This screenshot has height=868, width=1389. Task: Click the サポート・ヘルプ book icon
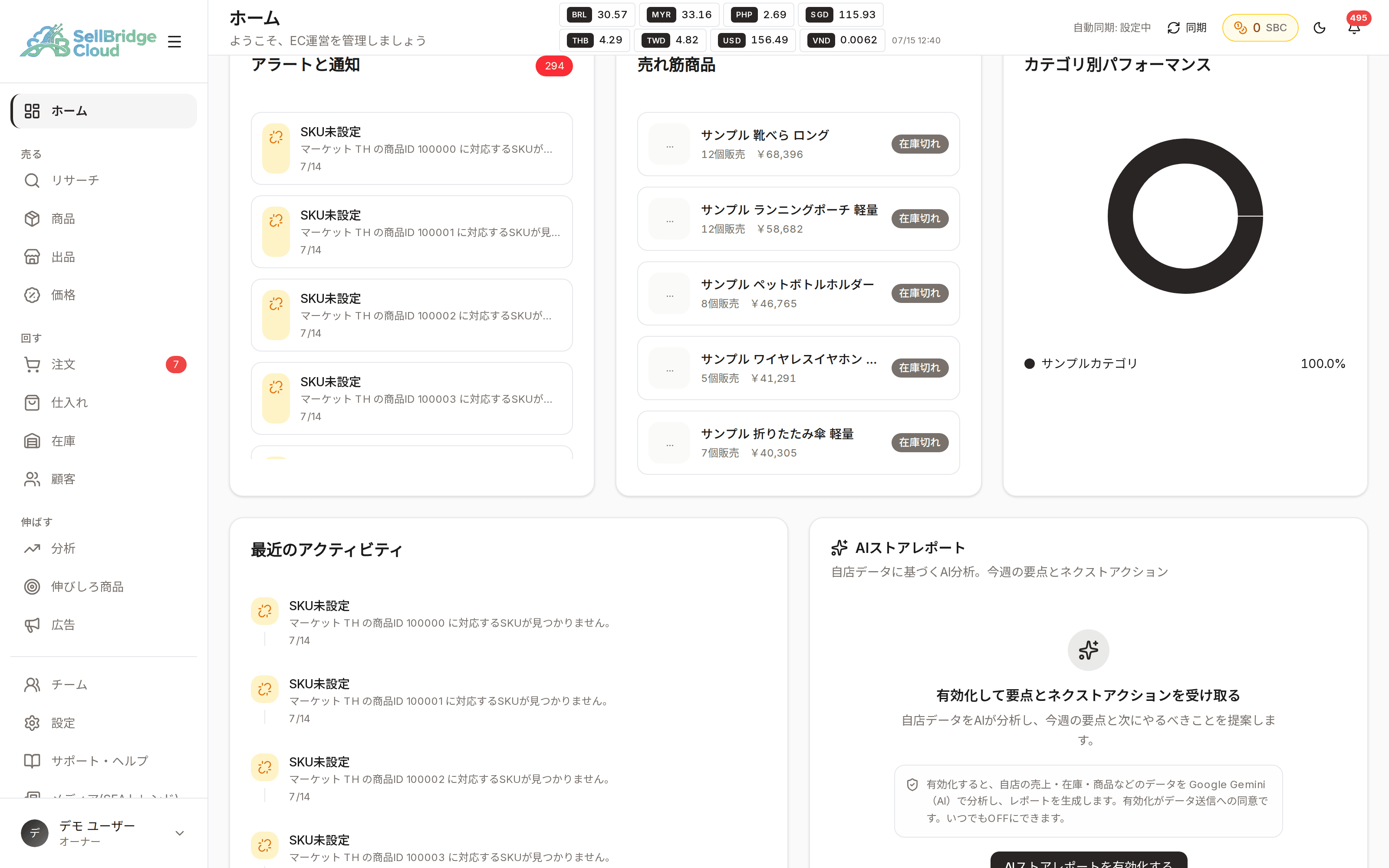(x=32, y=761)
